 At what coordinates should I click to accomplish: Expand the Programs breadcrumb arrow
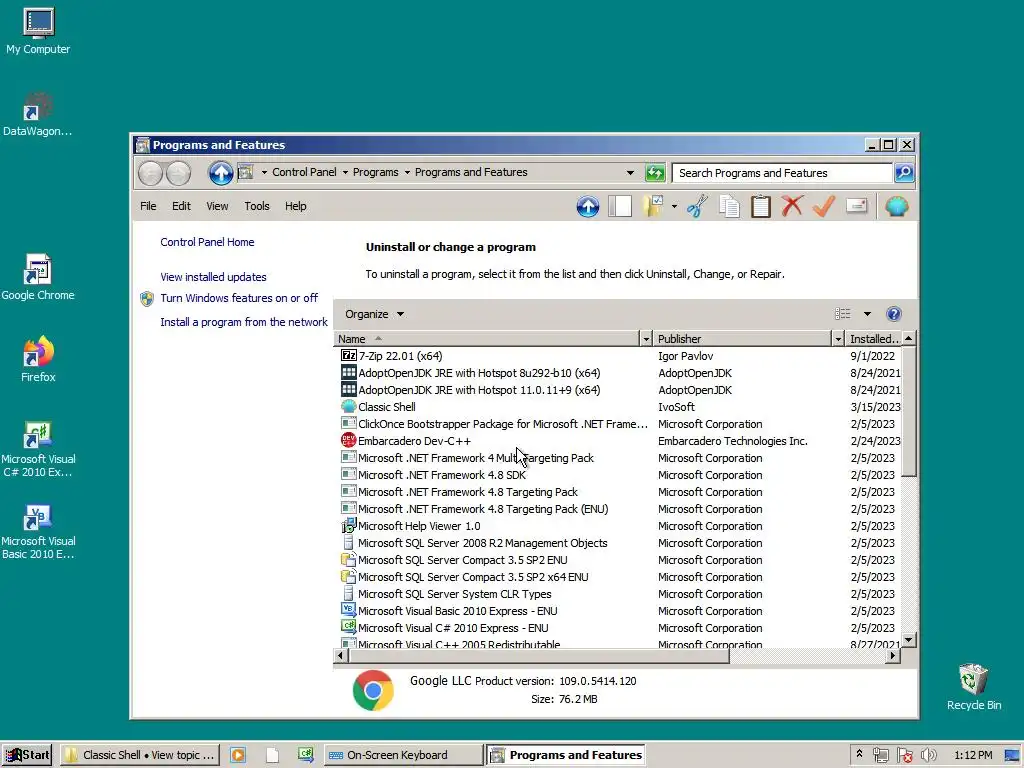[407, 172]
